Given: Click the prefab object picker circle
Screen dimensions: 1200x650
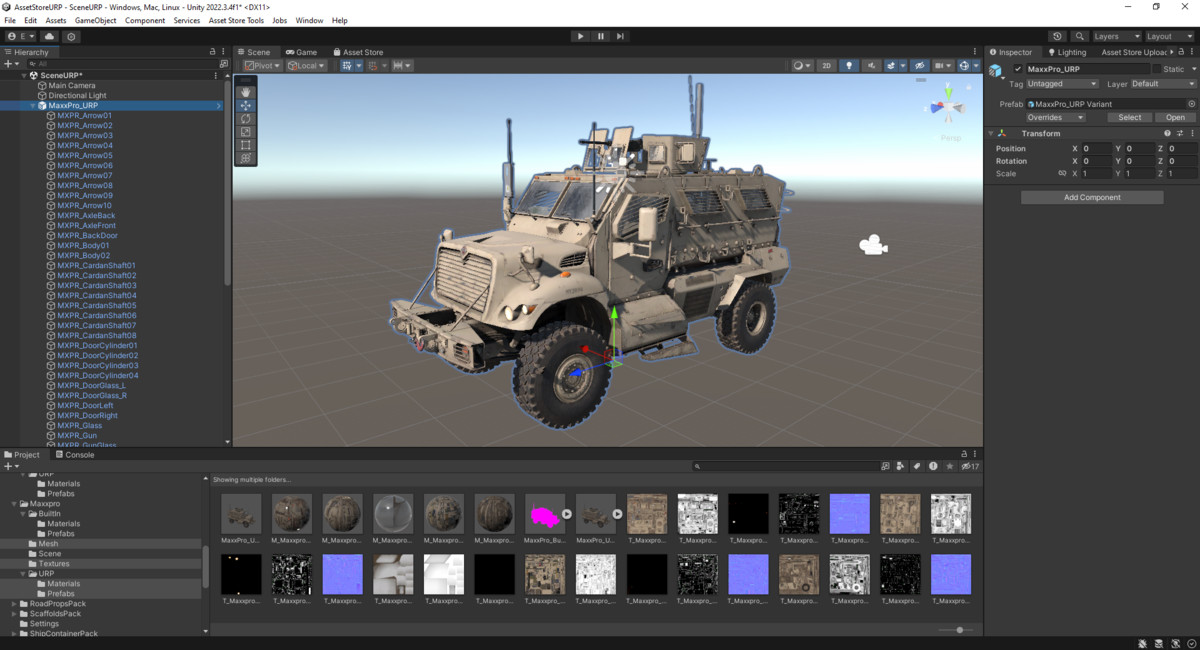Looking at the screenshot, I should [x=1191, y=103].
